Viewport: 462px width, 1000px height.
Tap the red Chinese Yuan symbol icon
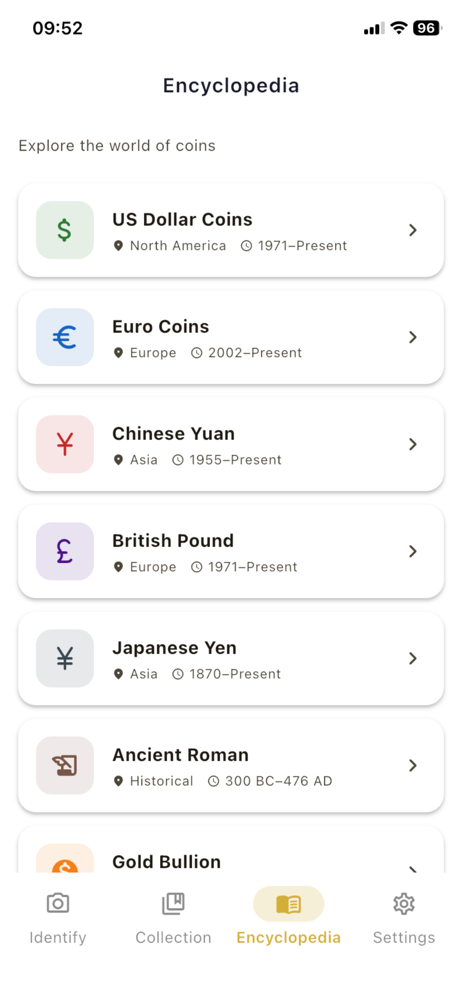point(64,445)
